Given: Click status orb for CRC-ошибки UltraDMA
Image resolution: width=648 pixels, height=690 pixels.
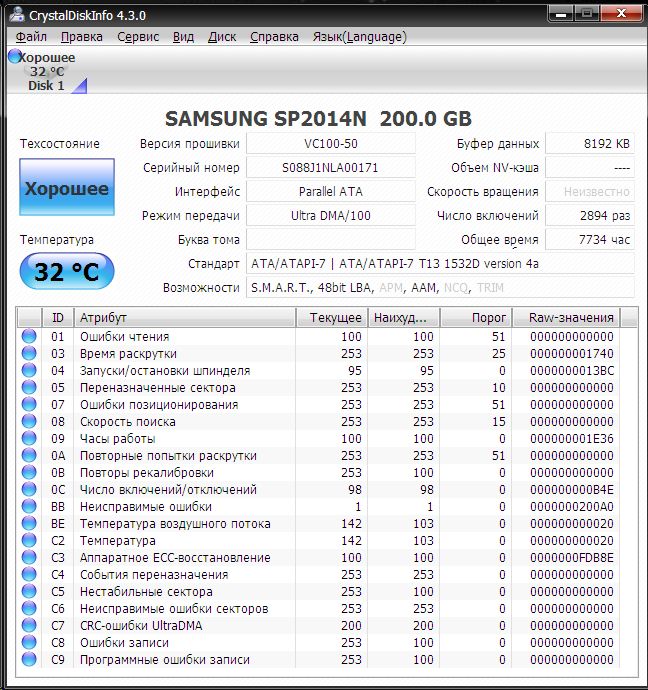Looking at the screenshot, I should (29, 625).
